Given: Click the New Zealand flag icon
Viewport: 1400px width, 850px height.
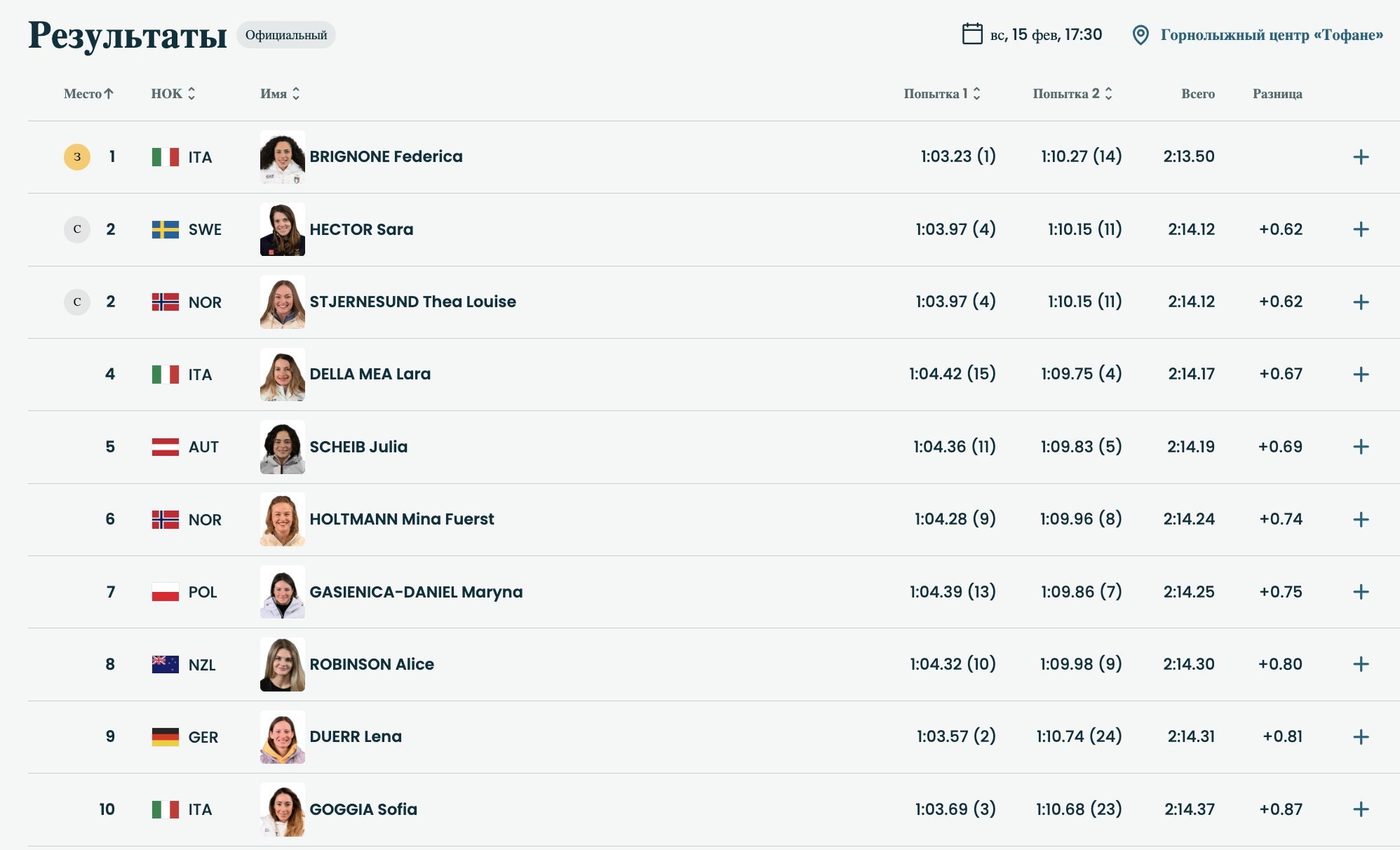Looking at the screenshot, I should coord(166,664).
